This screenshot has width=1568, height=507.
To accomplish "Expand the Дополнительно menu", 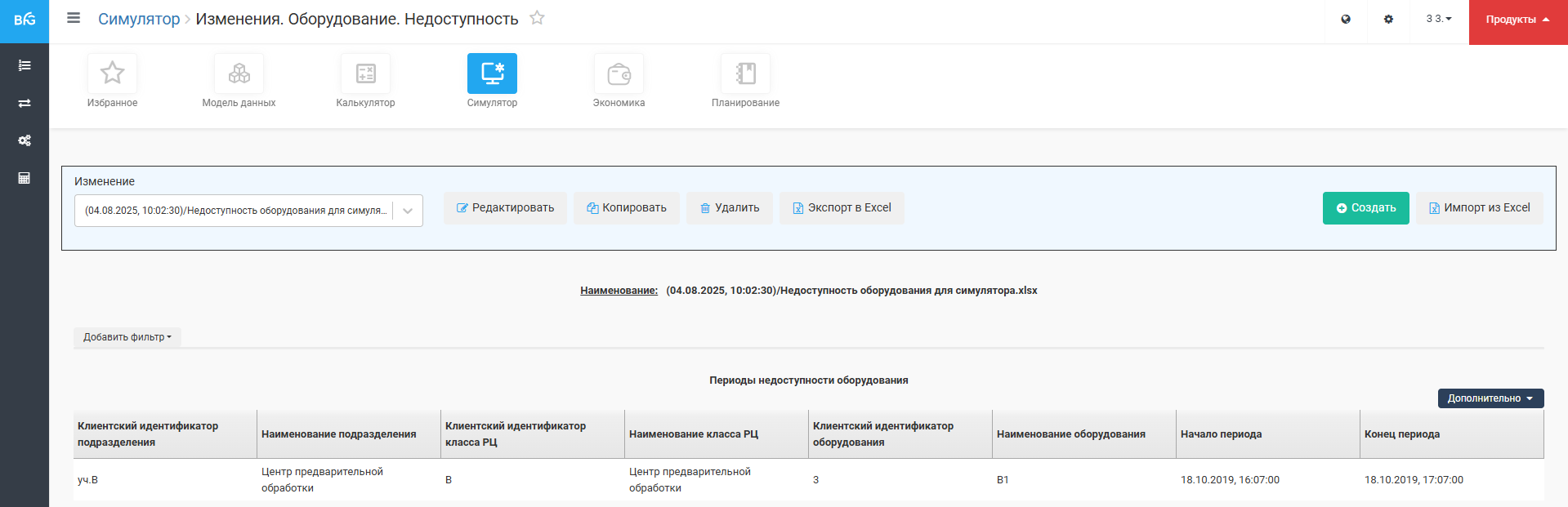I will click(x=1490, y=398).
